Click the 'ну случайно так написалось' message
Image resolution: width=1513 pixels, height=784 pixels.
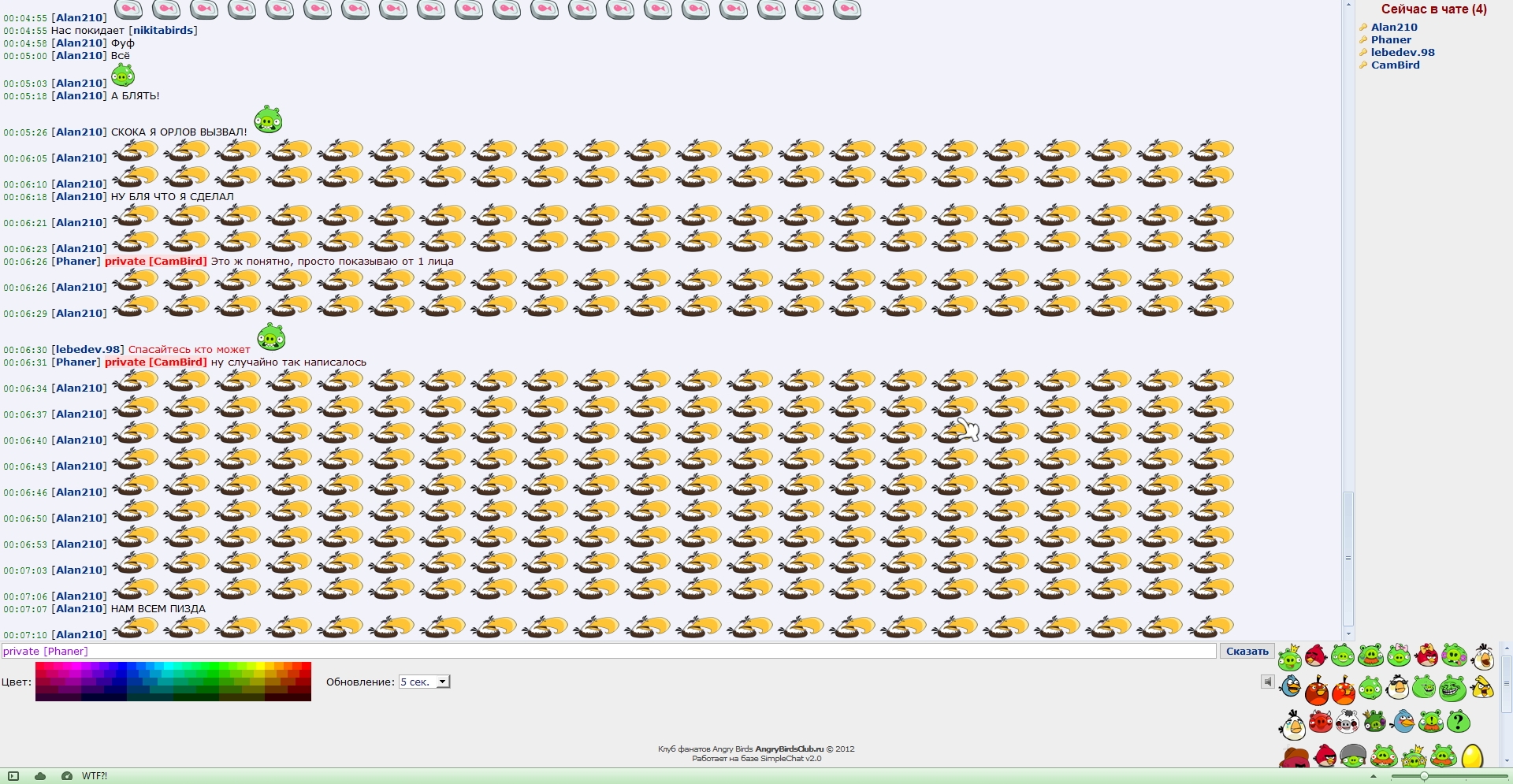[288, 362]
